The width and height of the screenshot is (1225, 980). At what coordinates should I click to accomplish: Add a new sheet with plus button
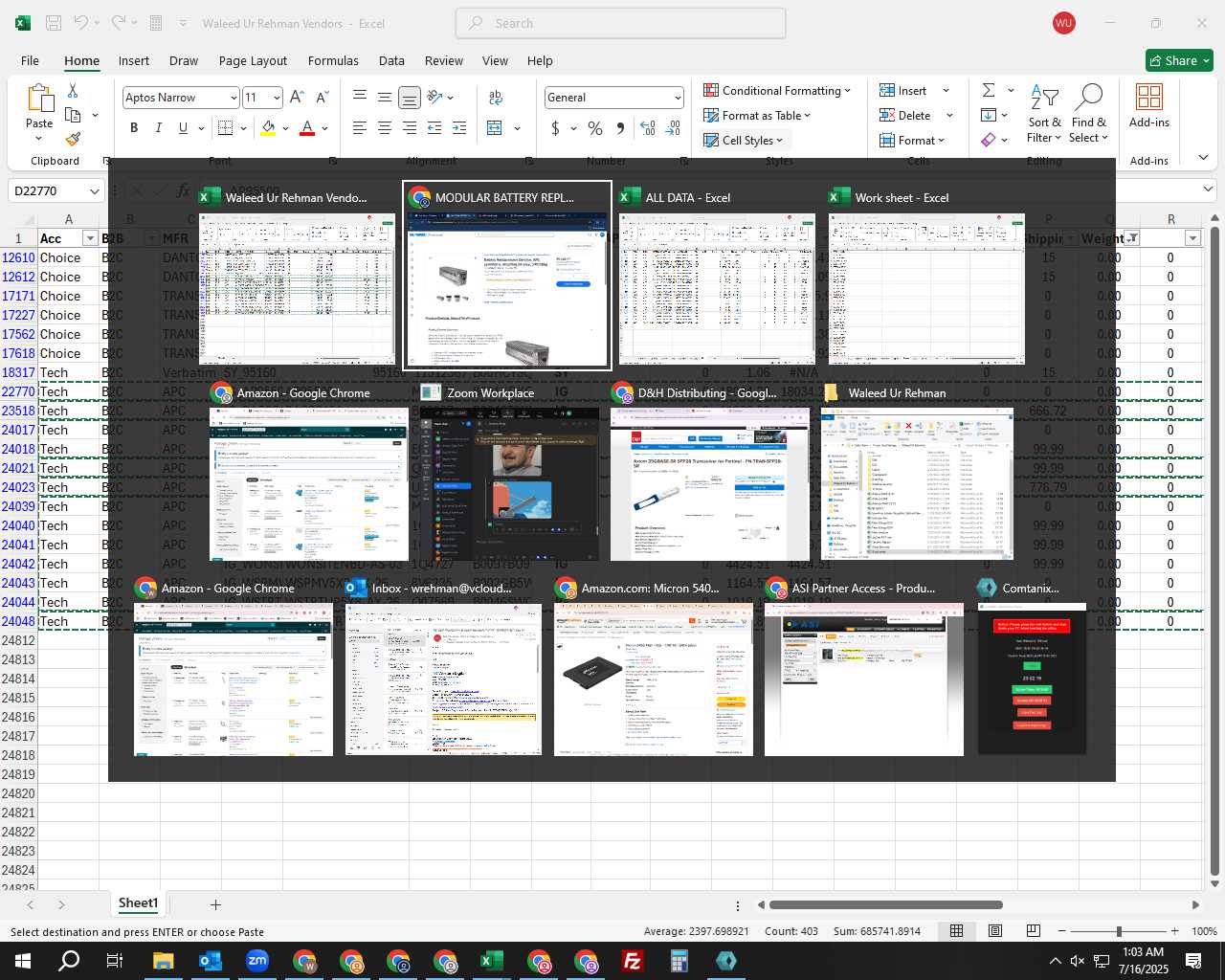(x=216, y=904)
